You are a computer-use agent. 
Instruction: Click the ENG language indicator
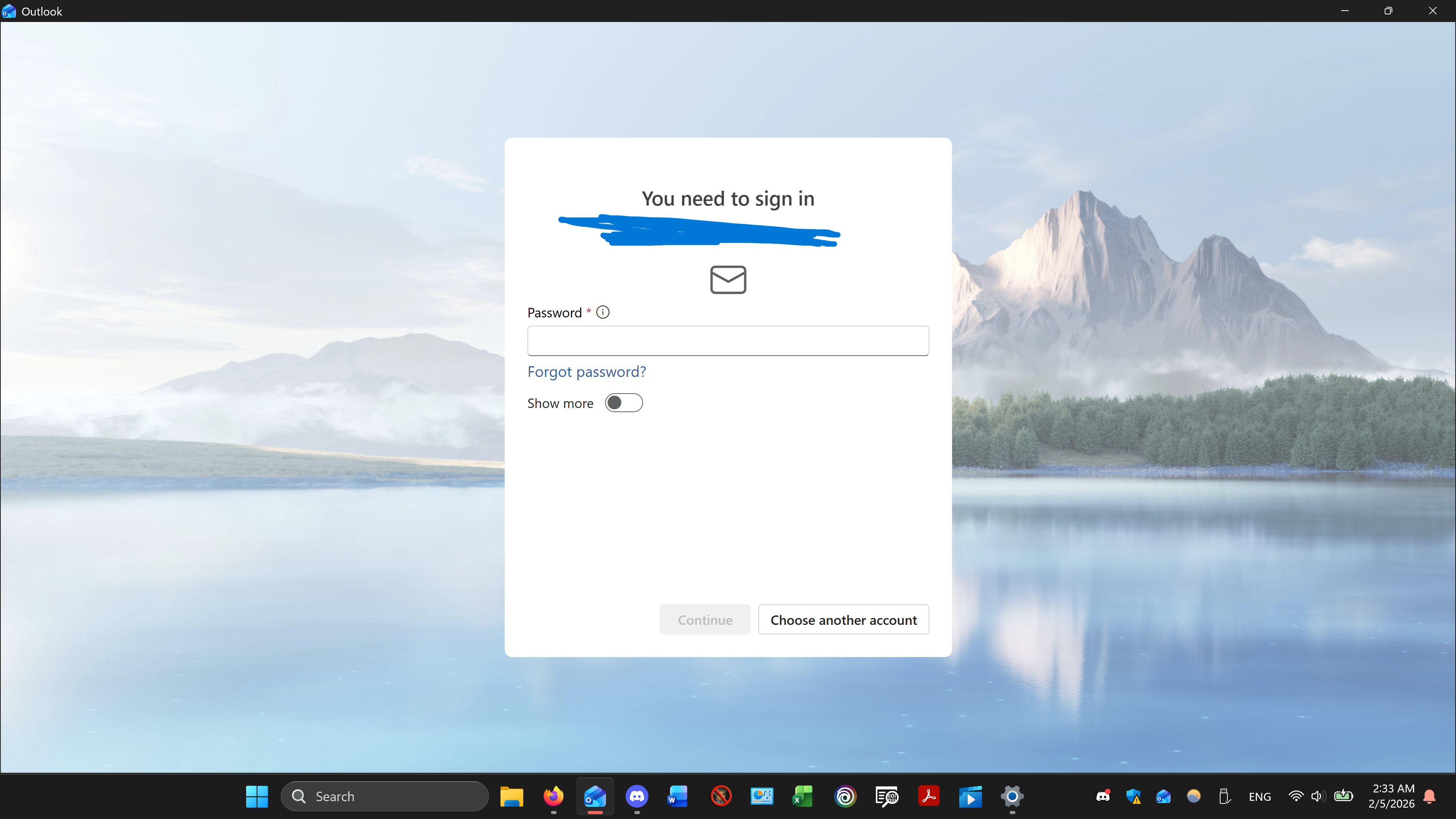pyautogui.click(x=1260, y=796)
